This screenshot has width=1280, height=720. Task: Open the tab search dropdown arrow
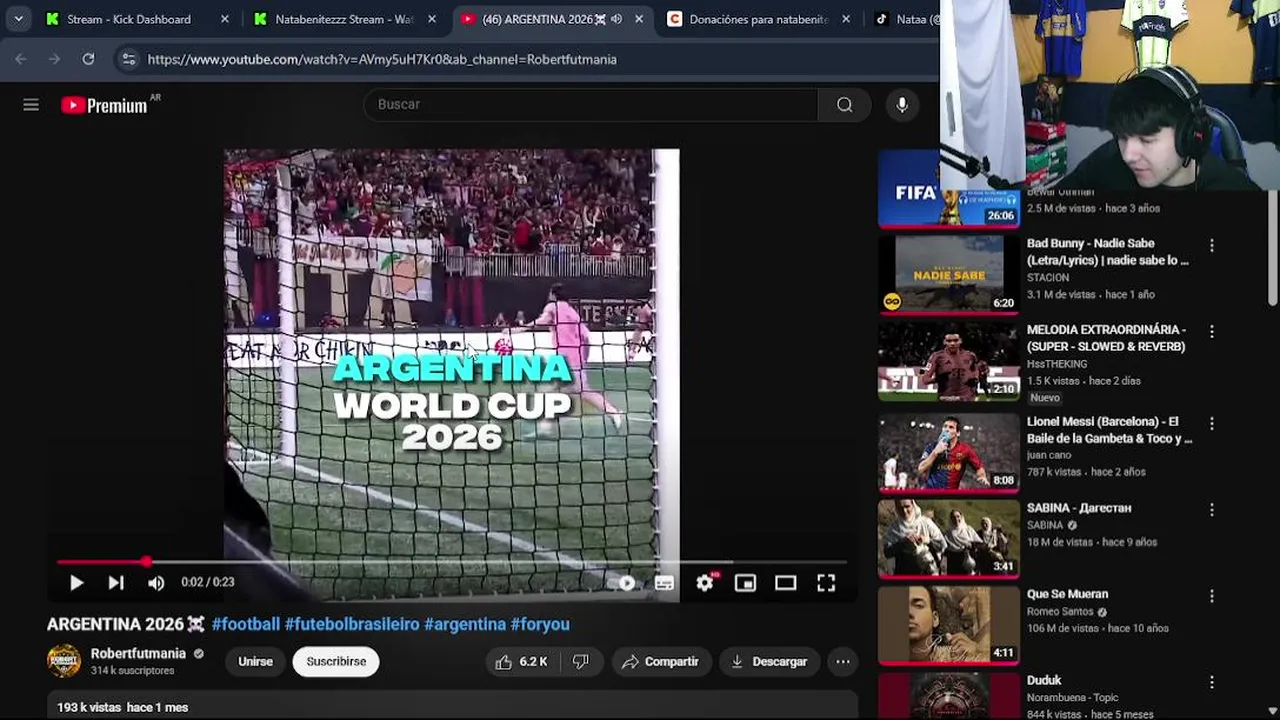tap(18, 19)
